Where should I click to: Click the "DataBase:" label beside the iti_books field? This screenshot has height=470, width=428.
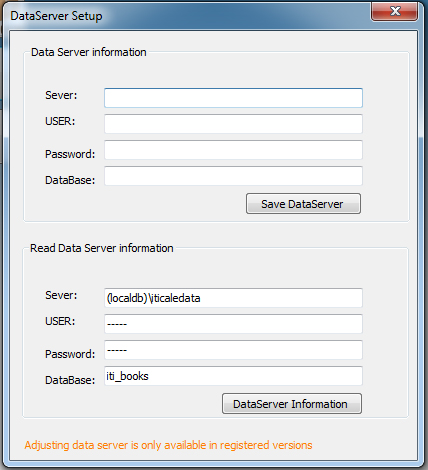tap(70, 380)
